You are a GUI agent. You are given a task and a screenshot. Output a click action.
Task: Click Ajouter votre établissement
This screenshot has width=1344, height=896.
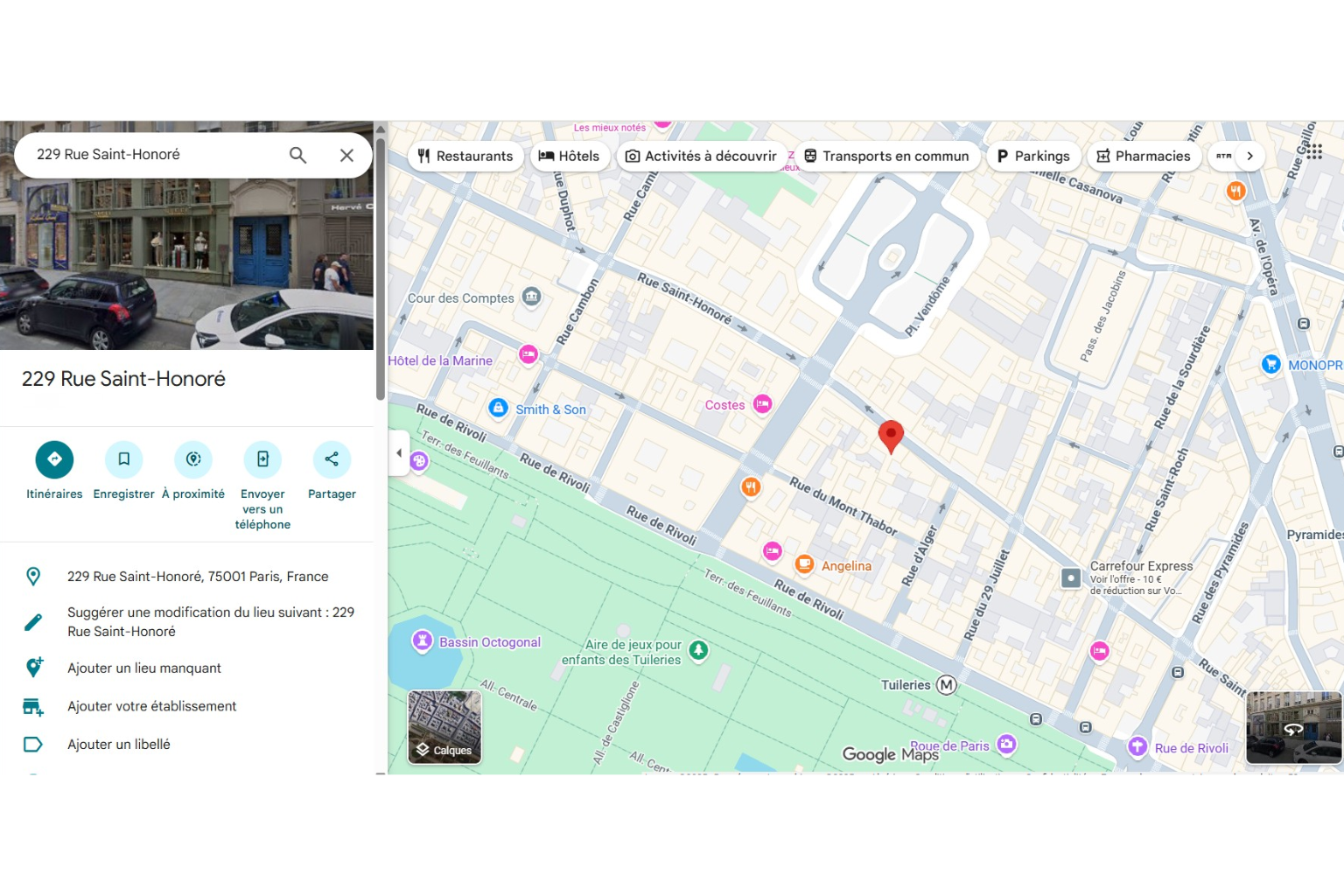point(151,706)
